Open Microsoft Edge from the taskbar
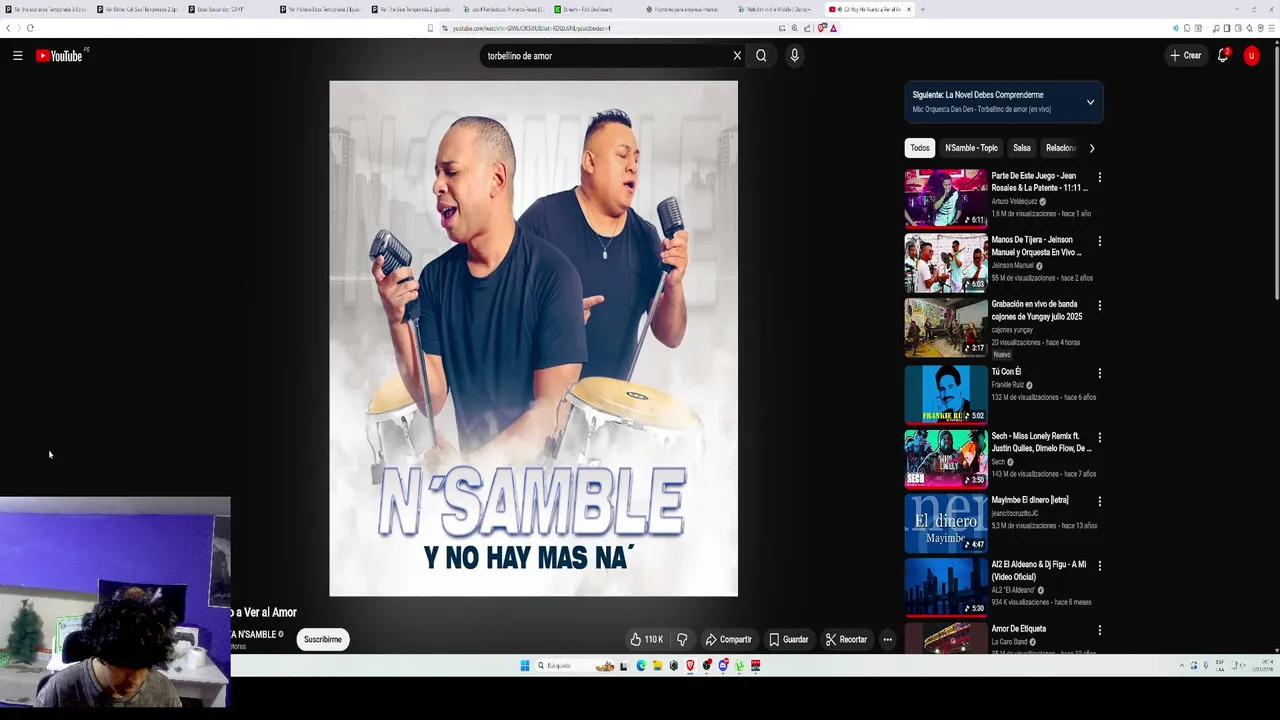The width and height of the screenshot is (1280, 720). point(641,666)
